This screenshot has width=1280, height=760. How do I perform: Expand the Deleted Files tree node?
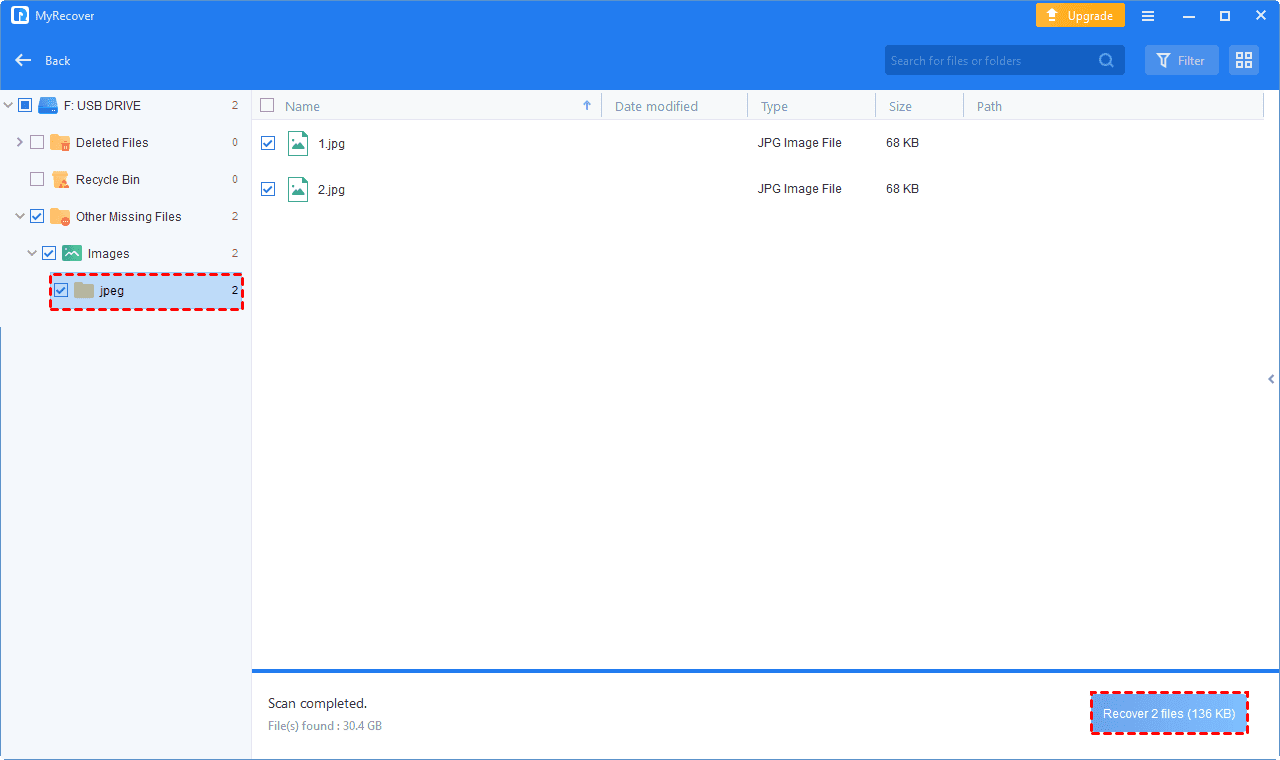20,142
